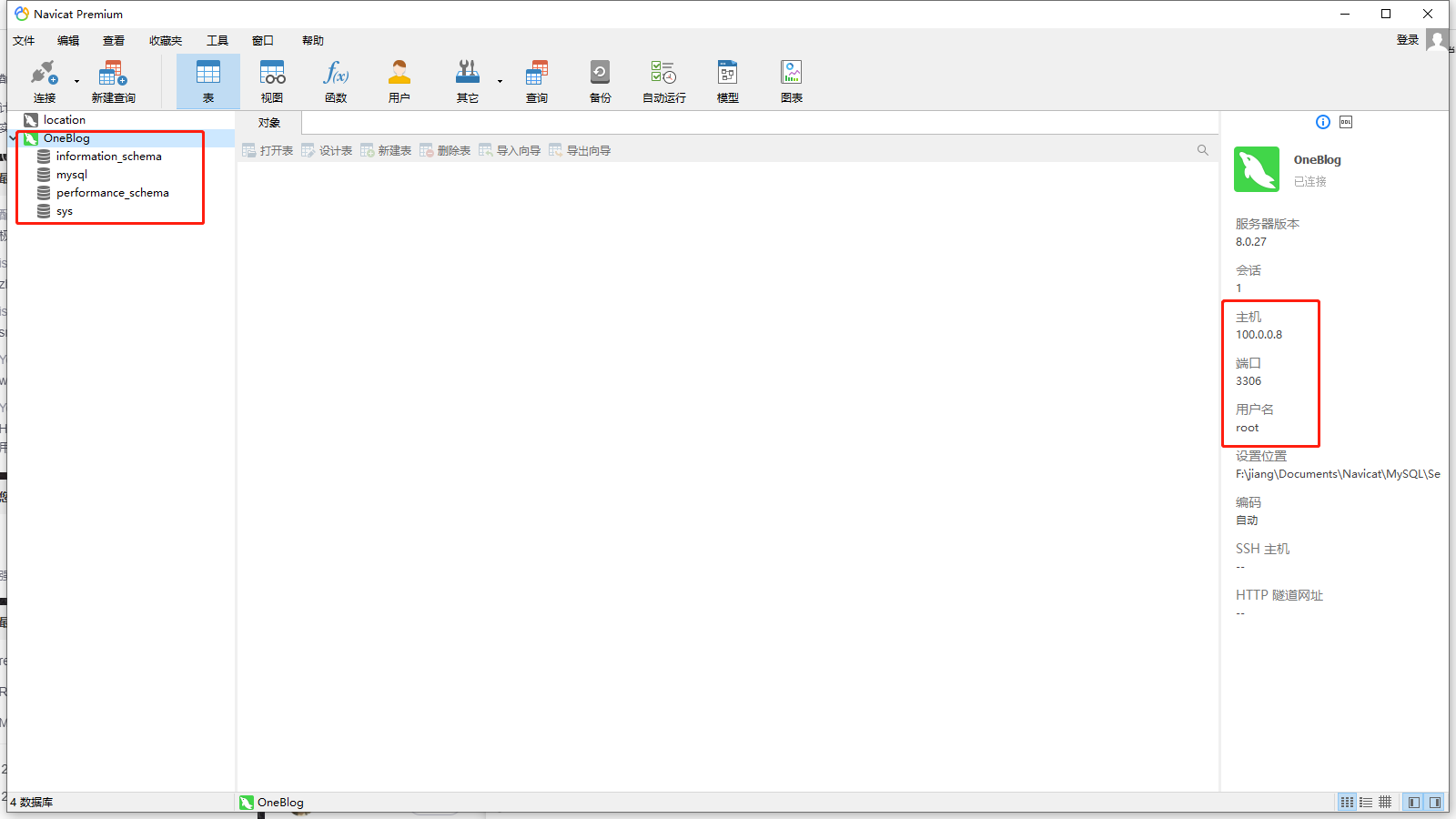
Task: Expand the Connection button dropdown arrow
Action: tap(76, 81)
